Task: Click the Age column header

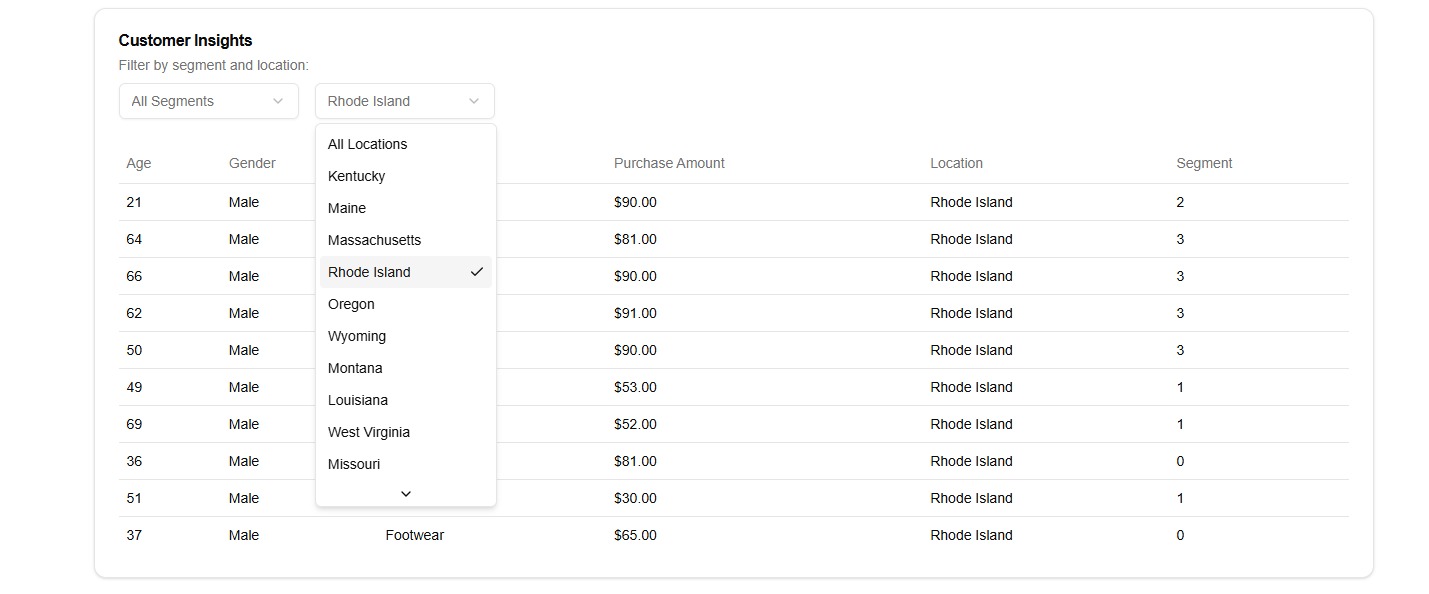Action: tap(139, 163)
